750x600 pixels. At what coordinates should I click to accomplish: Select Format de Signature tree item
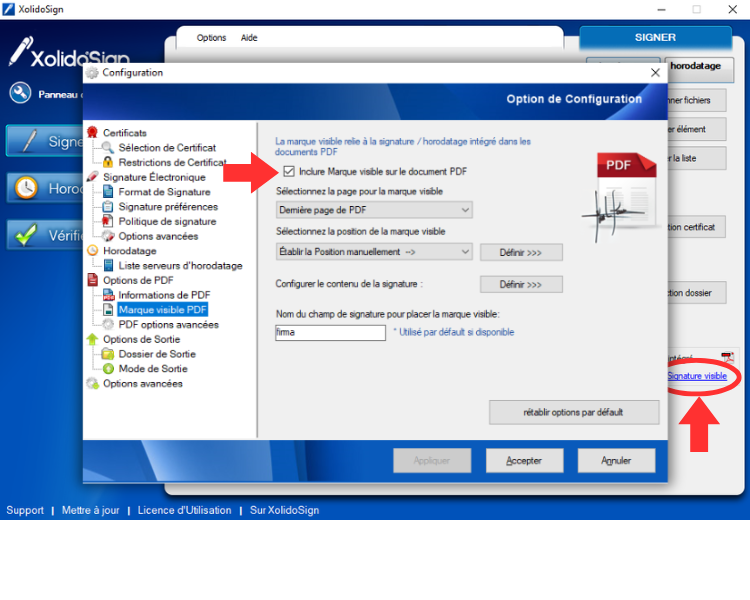click(x=165, y=192)
